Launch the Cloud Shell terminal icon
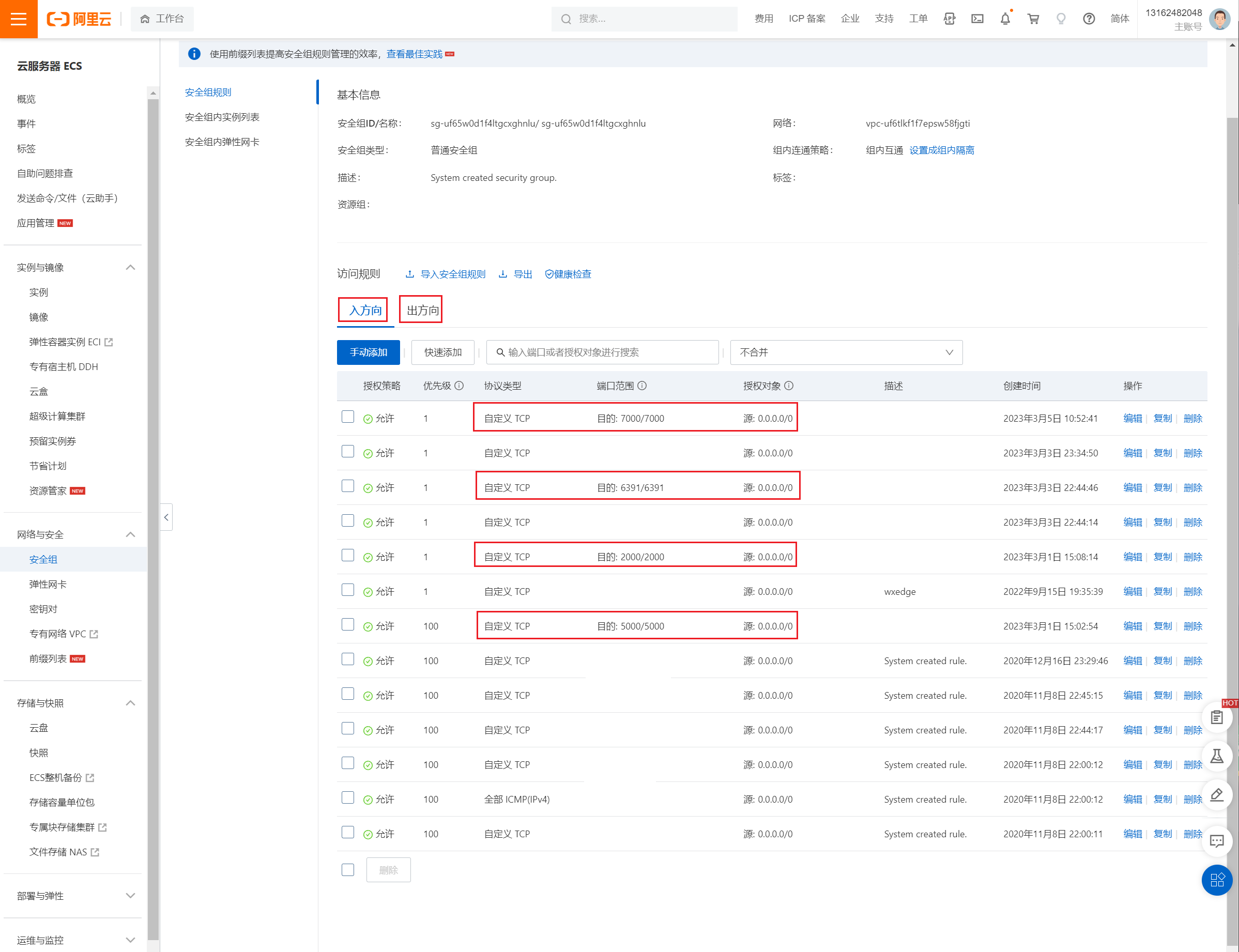Screen dimensions: 1239x952 (977, 19)
